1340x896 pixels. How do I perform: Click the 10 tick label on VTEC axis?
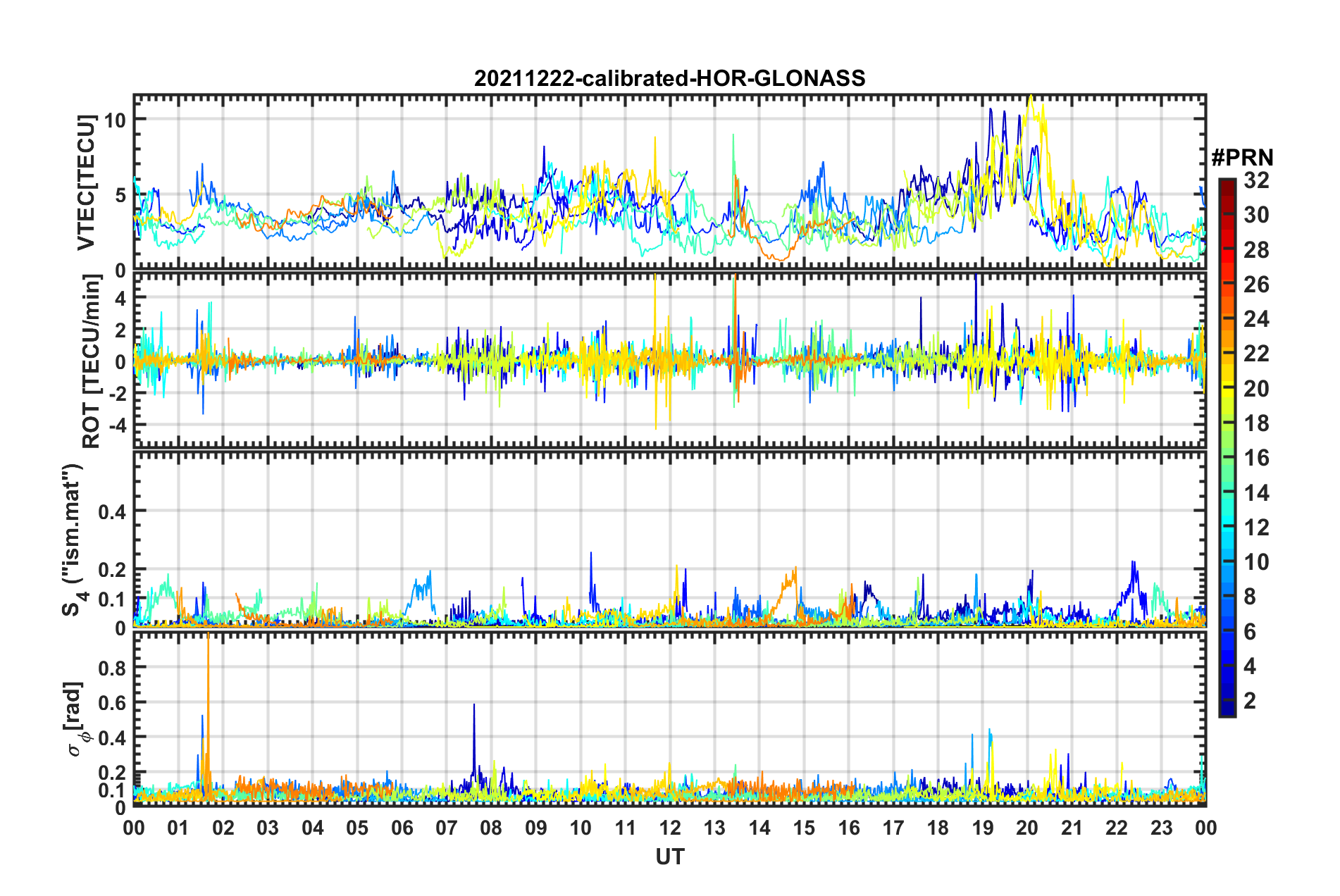115,120
